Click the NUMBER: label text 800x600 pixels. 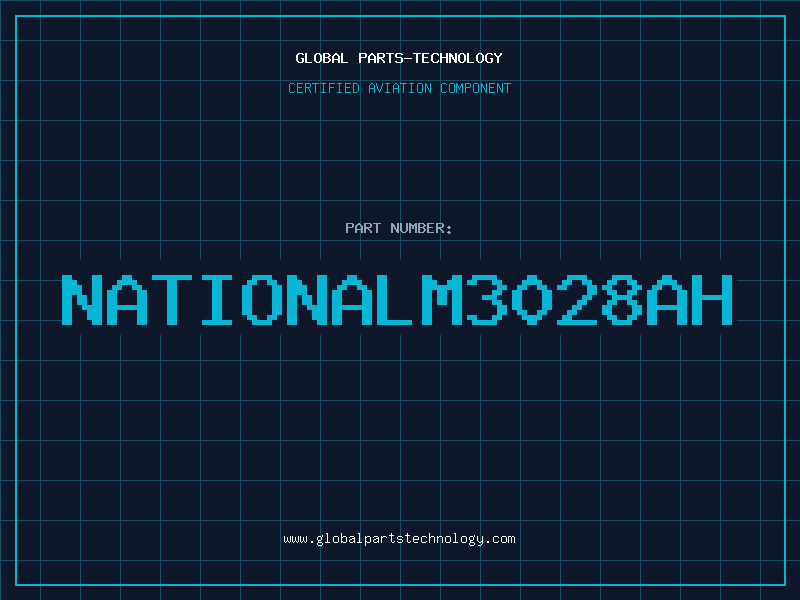tap(421, 228)
